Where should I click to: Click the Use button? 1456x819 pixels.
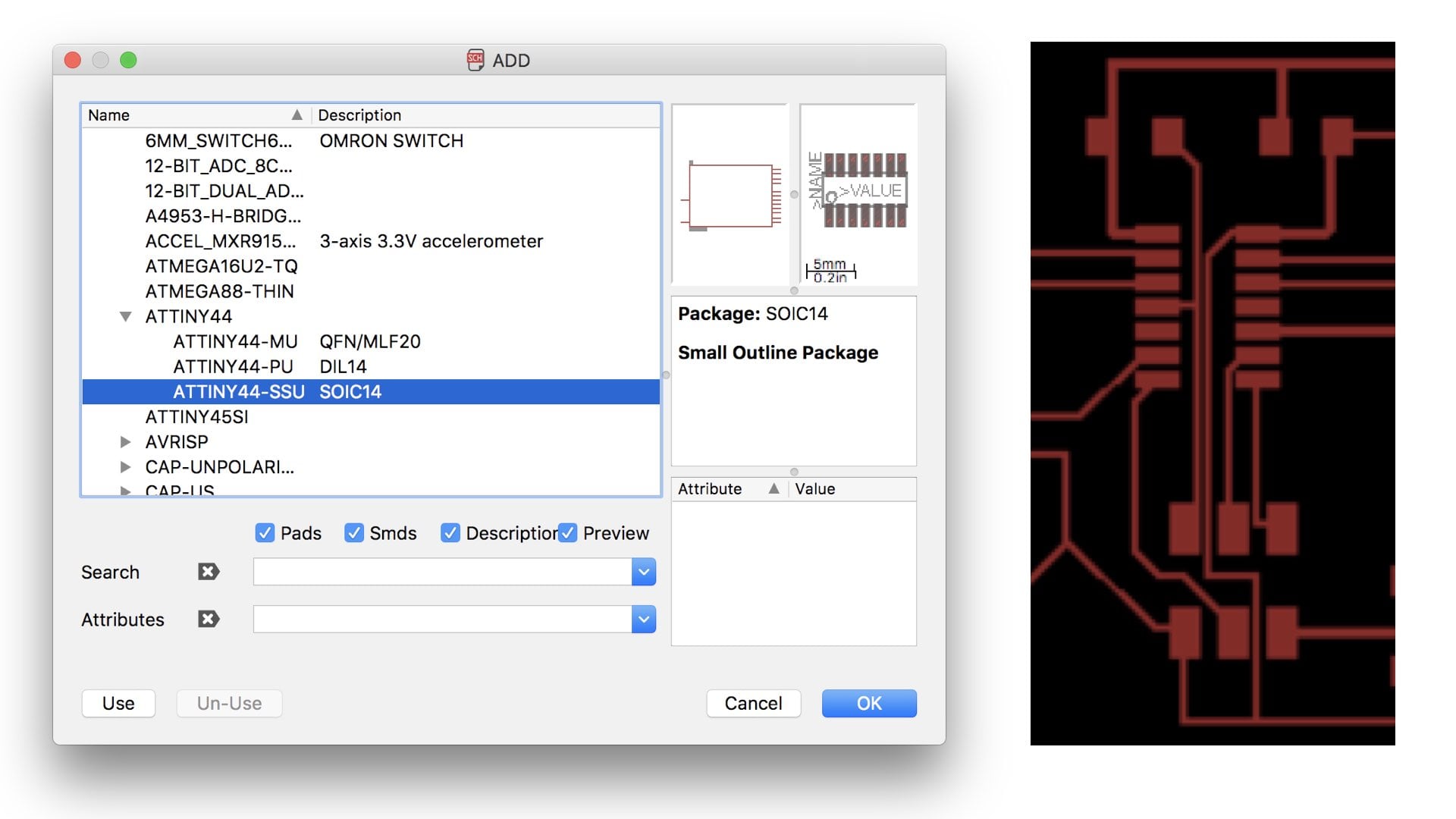[118, 703]
